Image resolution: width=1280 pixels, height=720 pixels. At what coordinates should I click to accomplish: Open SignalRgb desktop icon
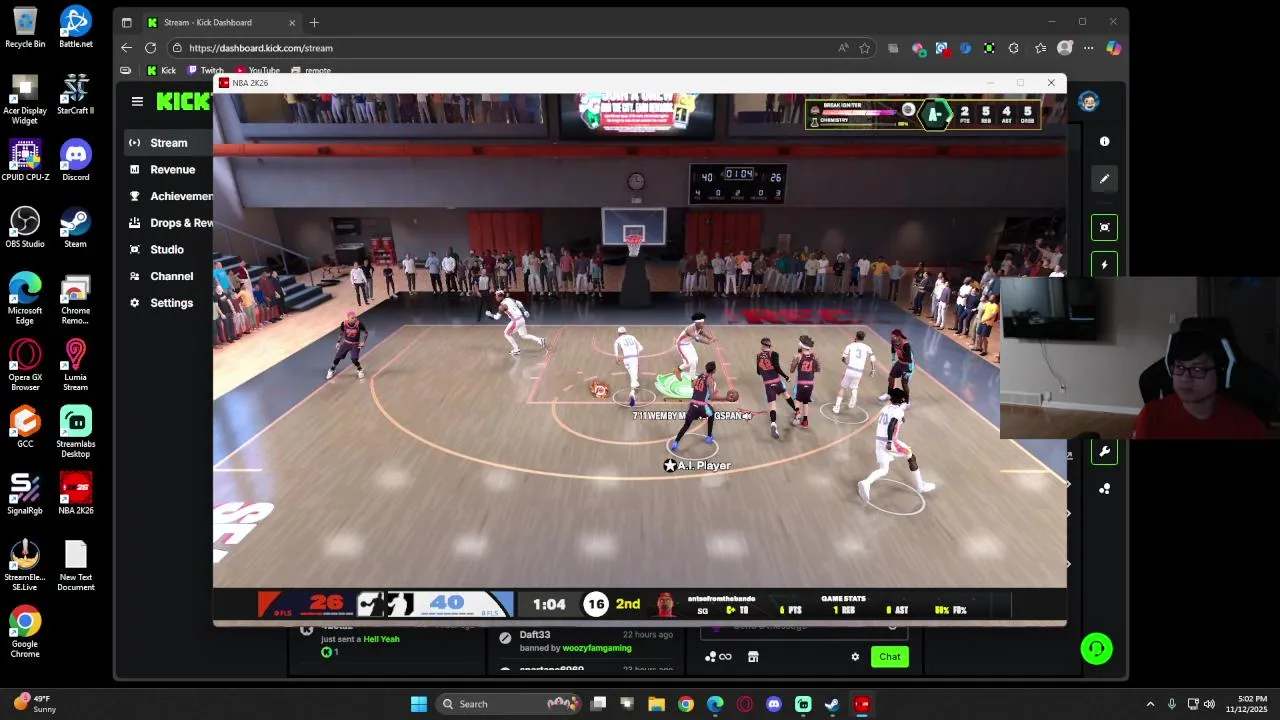[x=25, y=494]
